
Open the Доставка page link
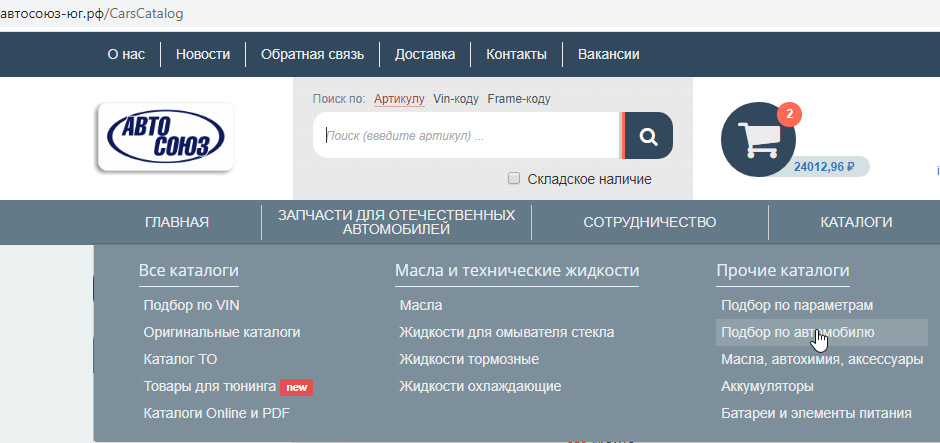click(425, 54)
